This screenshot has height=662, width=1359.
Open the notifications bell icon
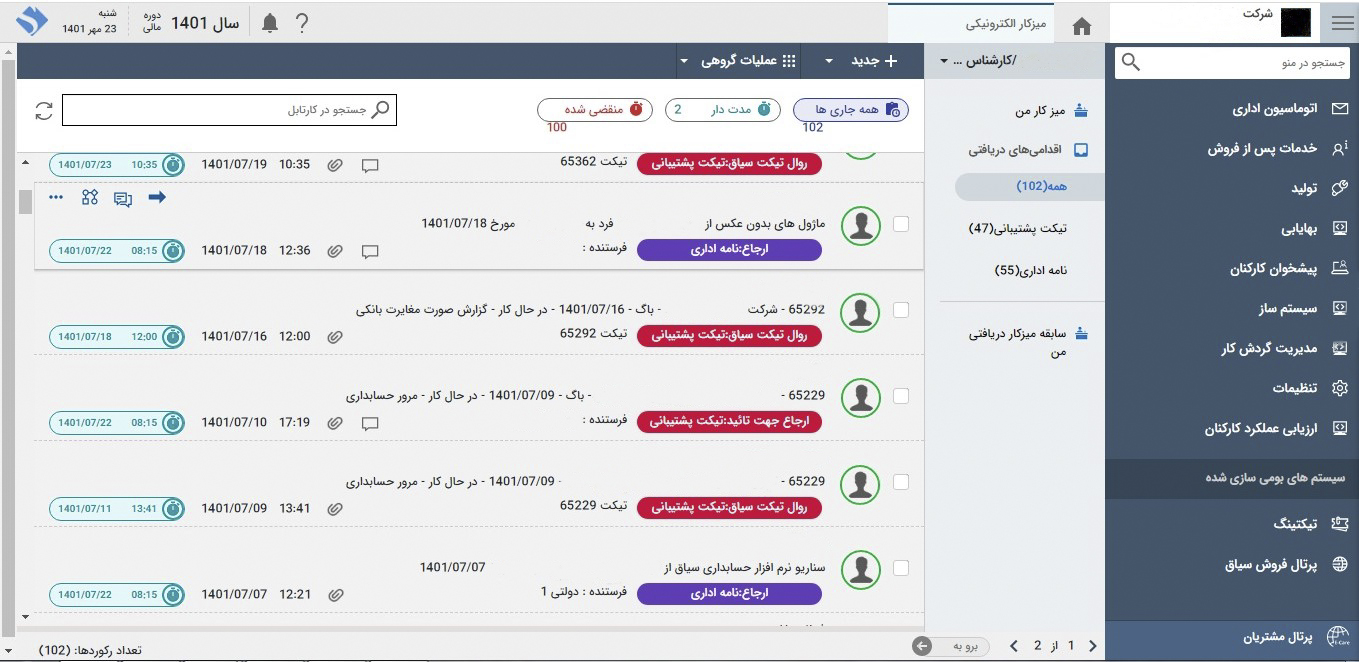tap(270, 23)
